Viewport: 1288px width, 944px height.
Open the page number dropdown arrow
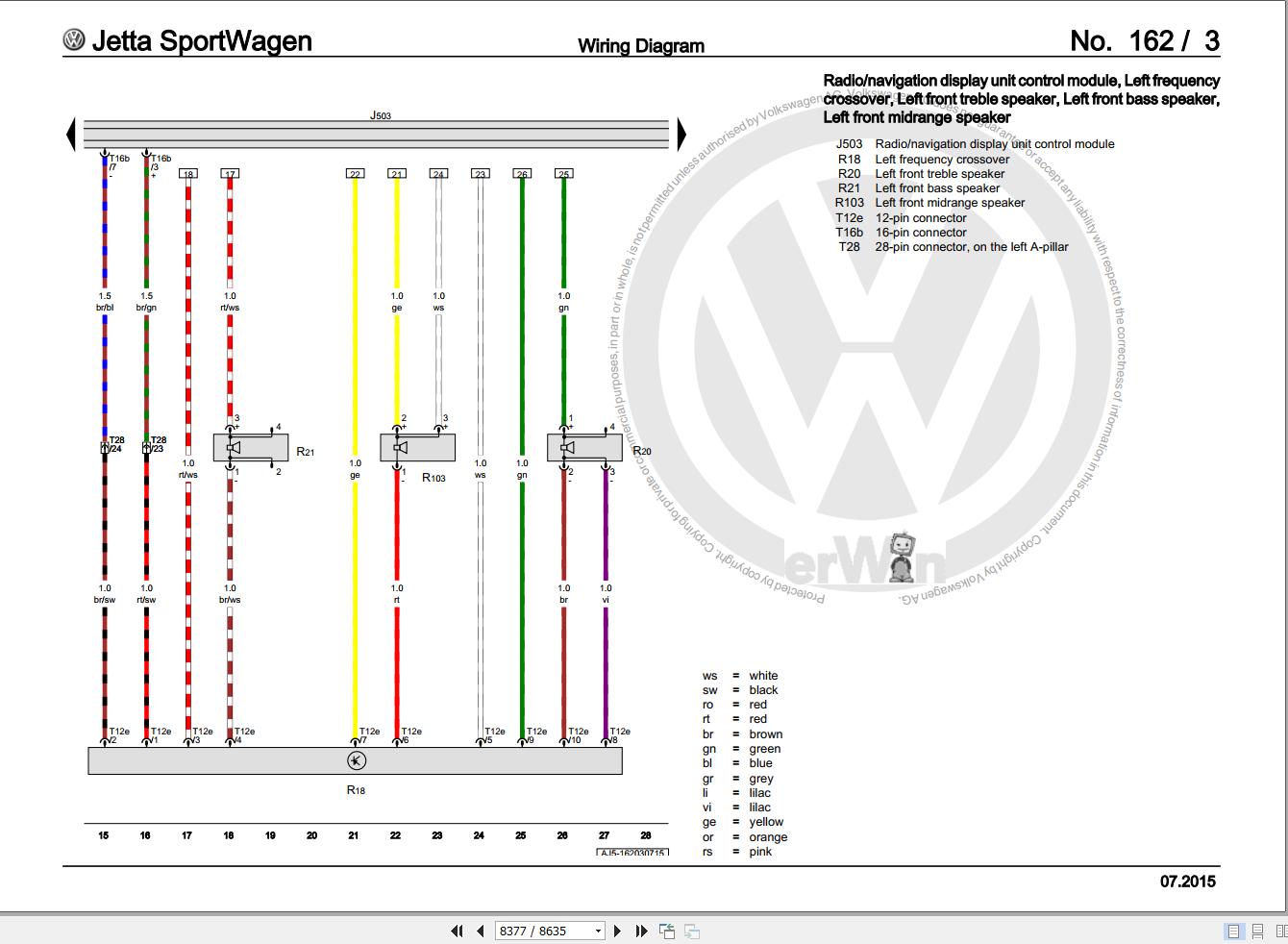pos(598,931)
